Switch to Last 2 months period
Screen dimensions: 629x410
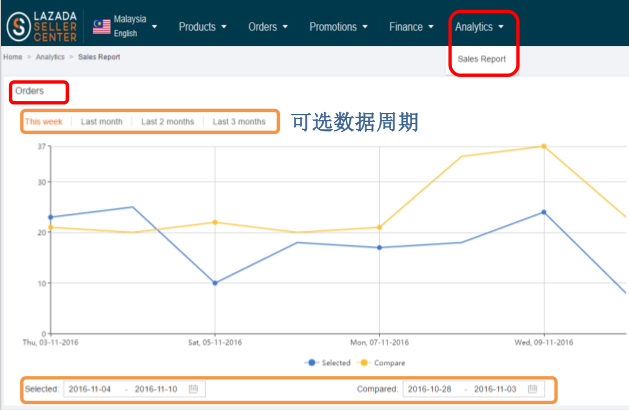tap(167, 122)
